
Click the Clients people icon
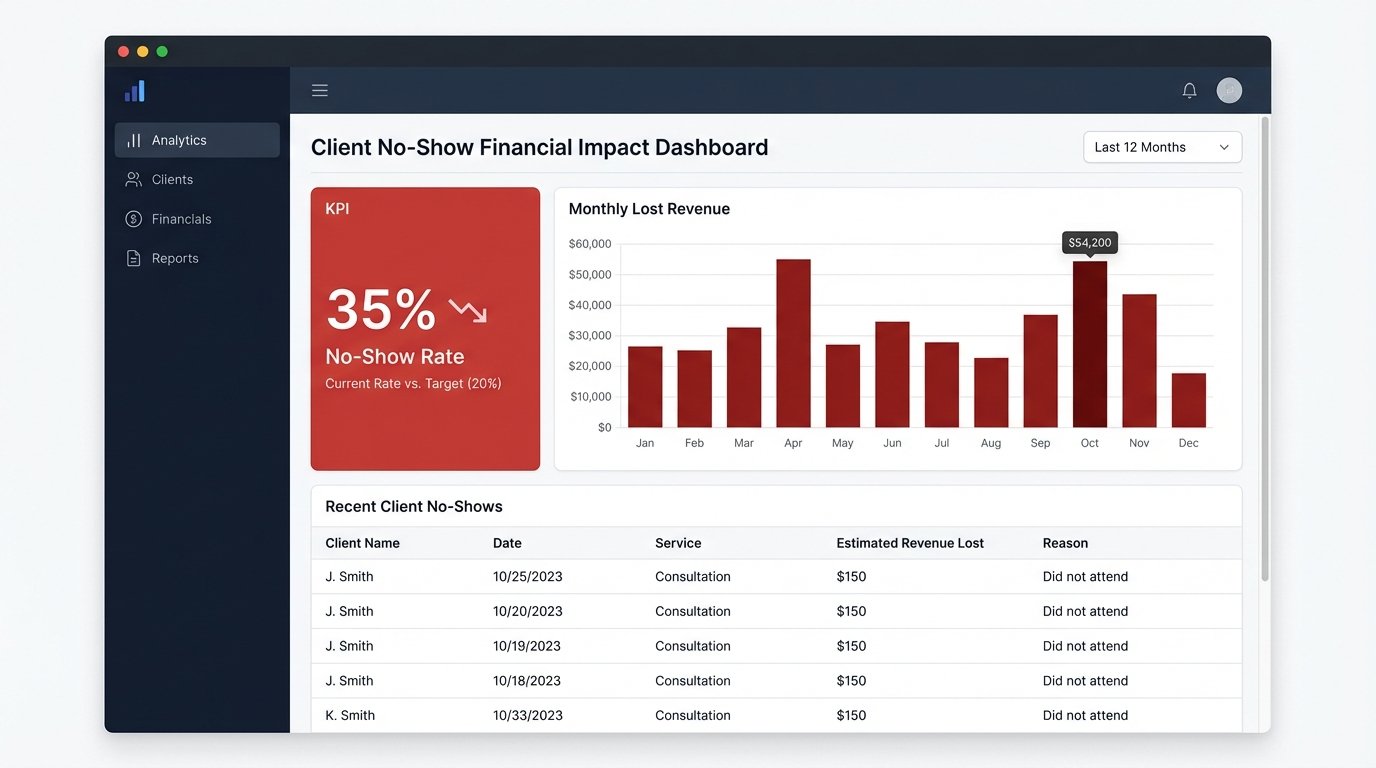133,179
